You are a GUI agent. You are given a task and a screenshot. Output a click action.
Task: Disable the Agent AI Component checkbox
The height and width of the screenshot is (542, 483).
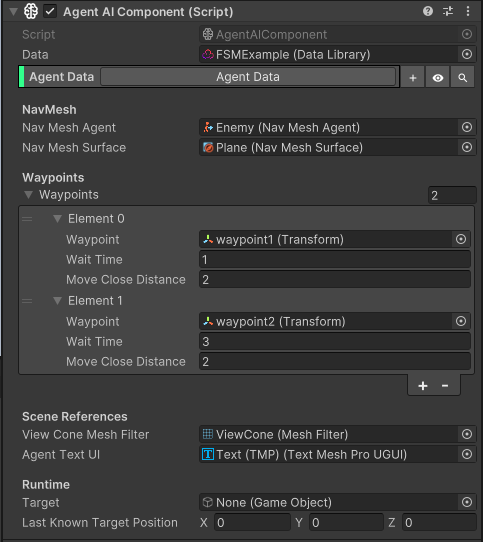[50, 11]
